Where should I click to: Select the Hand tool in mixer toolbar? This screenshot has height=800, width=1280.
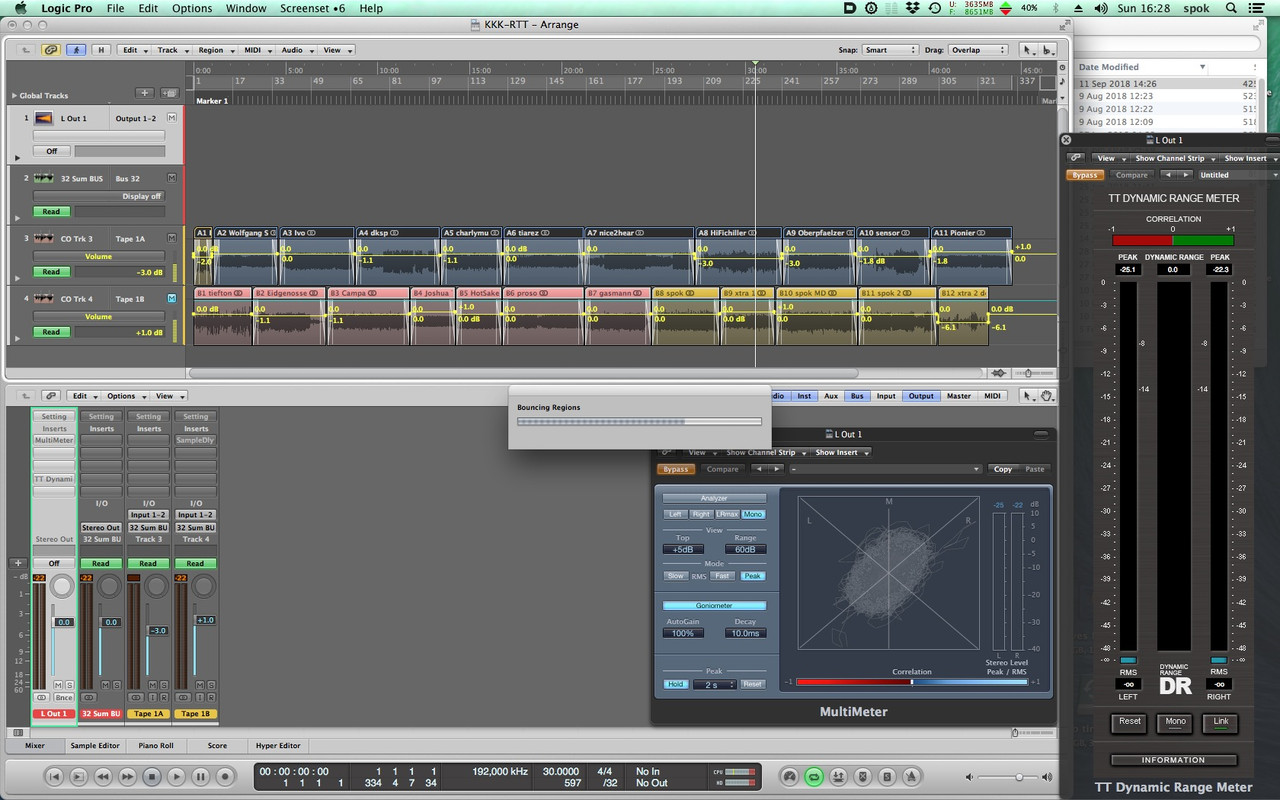(x=1047, y=396)
